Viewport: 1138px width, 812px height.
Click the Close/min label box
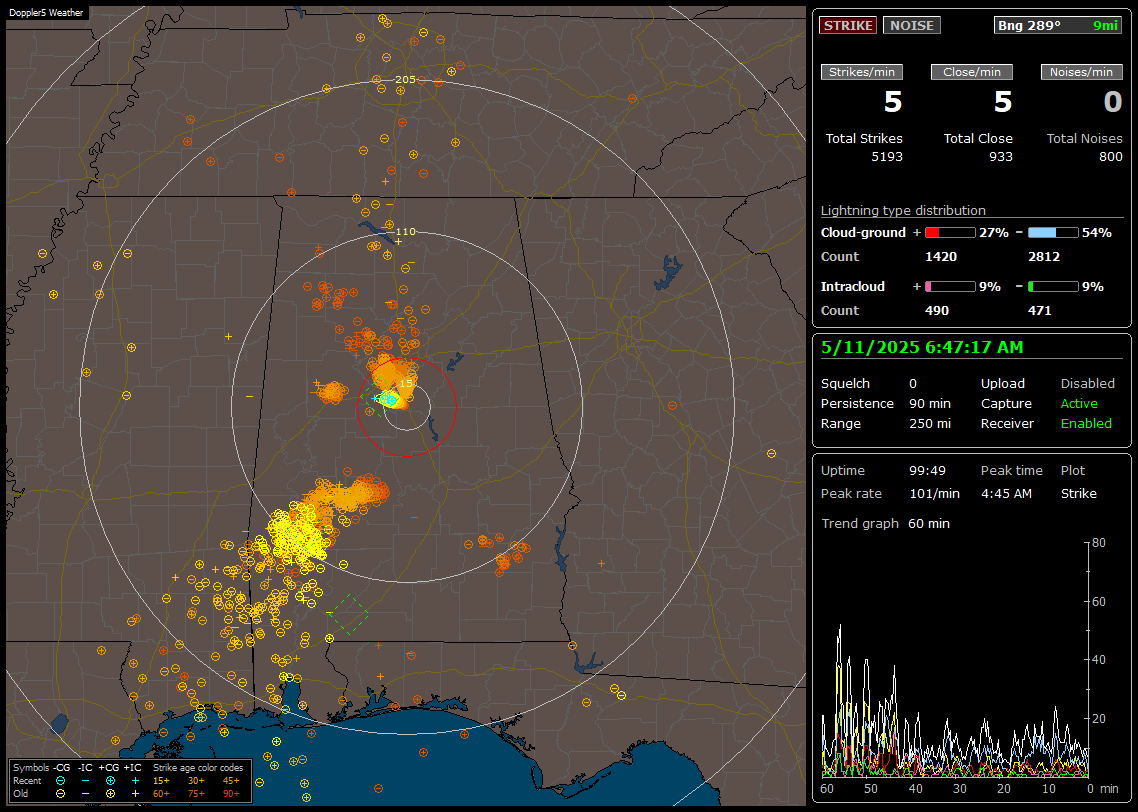(x=972, y=72)
